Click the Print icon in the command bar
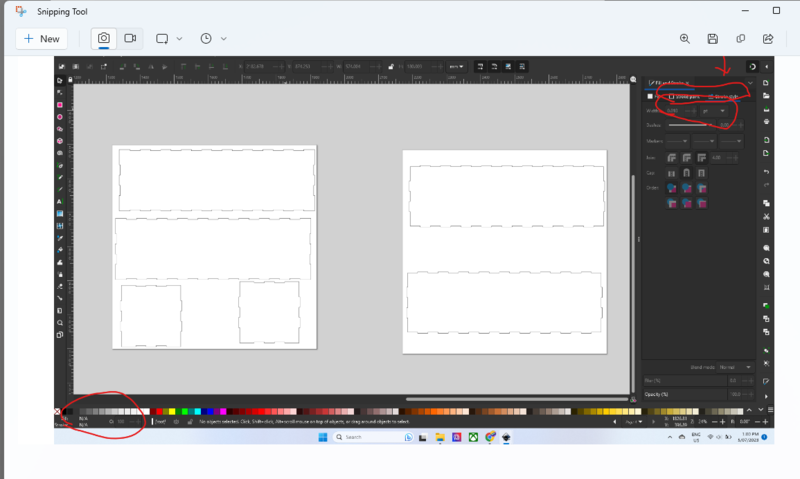Viewport: 800px width, 479px height. click(x=766, y=121)
